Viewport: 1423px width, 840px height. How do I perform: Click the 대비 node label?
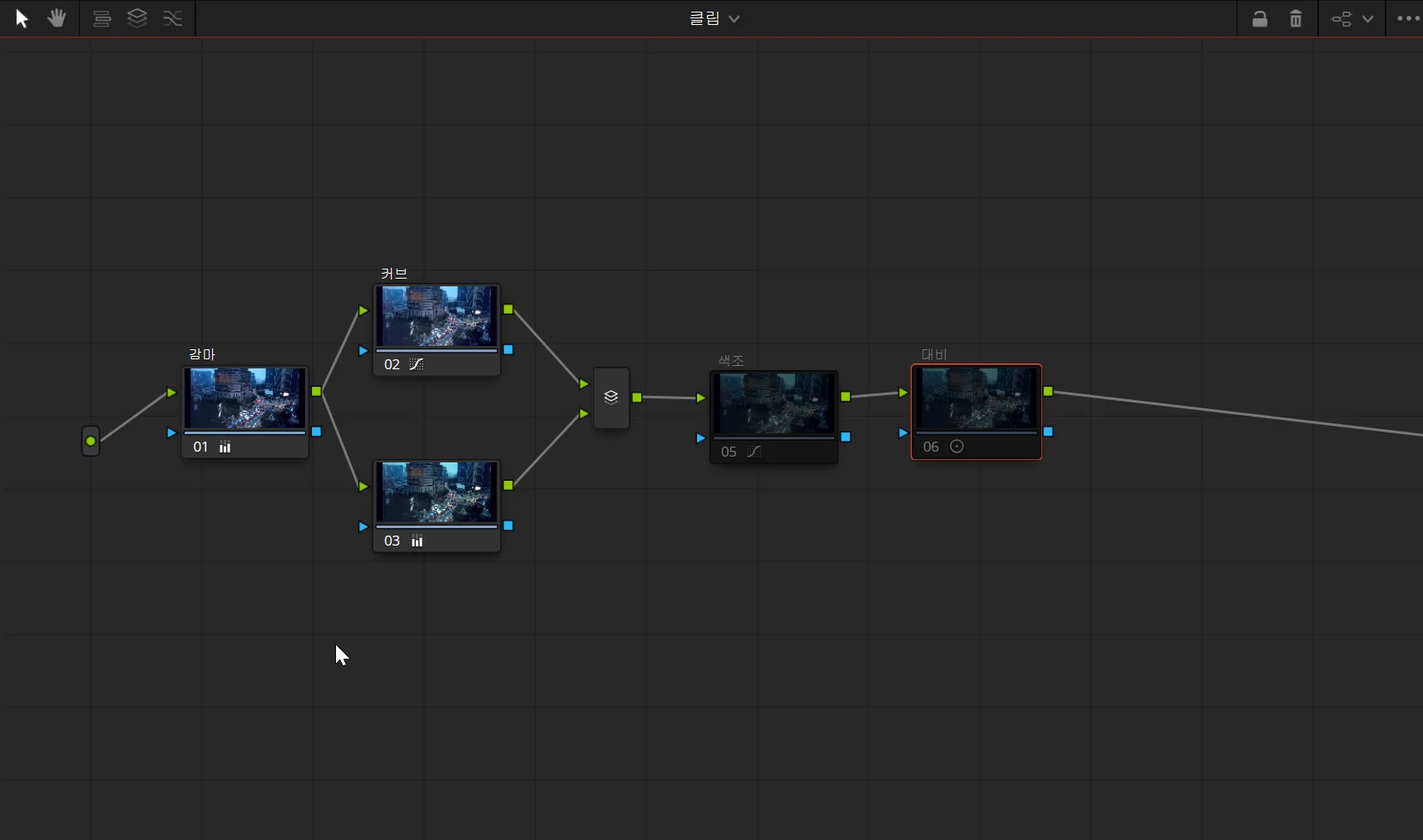pos(935,354)
